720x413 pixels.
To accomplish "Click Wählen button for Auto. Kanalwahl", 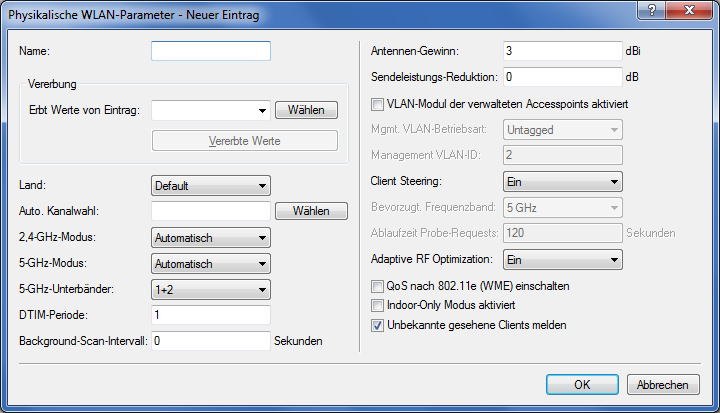I will (312, 211).
